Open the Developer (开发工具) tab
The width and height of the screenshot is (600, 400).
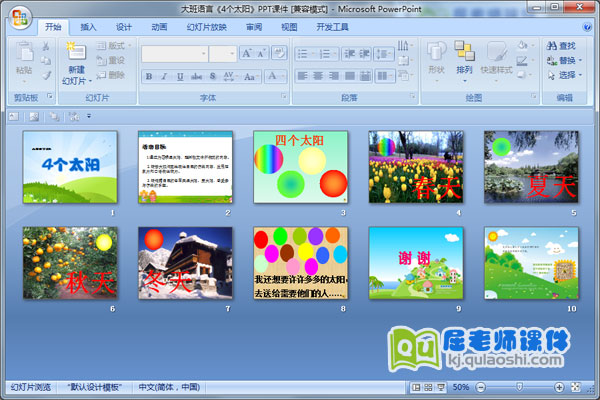(333, 27)
